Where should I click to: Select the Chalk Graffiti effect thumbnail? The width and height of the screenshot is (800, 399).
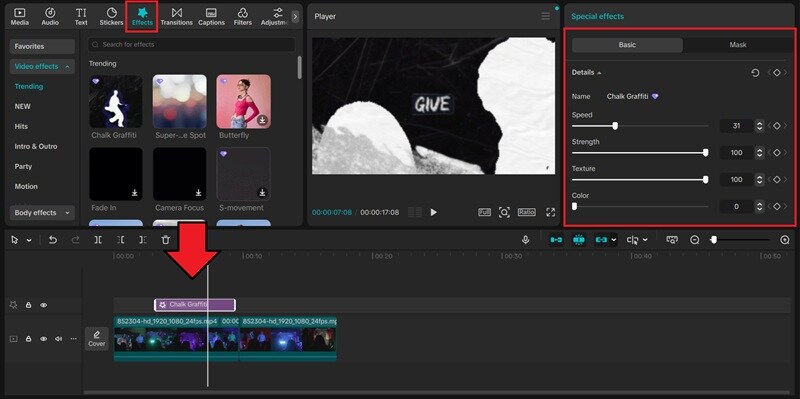coord(116,101)
